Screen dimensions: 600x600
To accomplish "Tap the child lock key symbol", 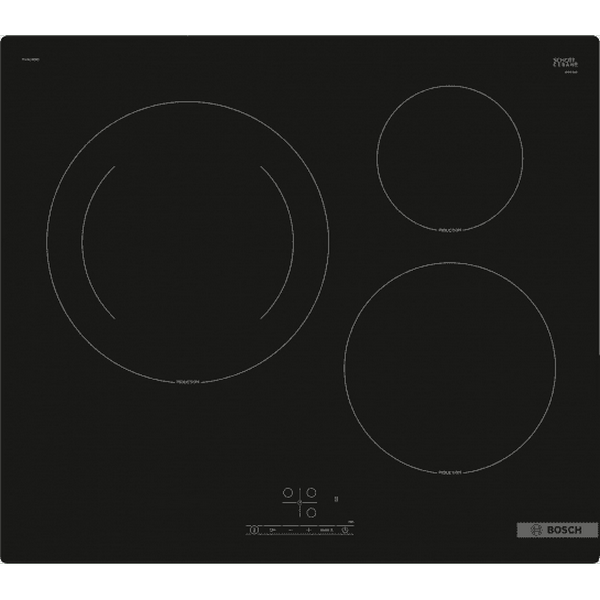I will (273, 530).
